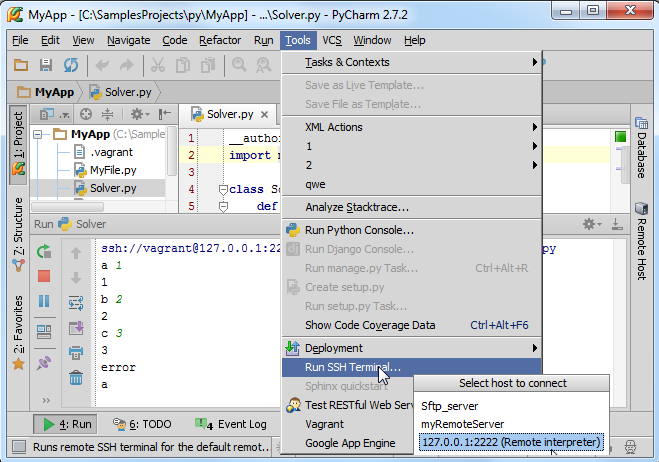Open the Event Log tool window

pyautogui.click(x=231, y=424)
